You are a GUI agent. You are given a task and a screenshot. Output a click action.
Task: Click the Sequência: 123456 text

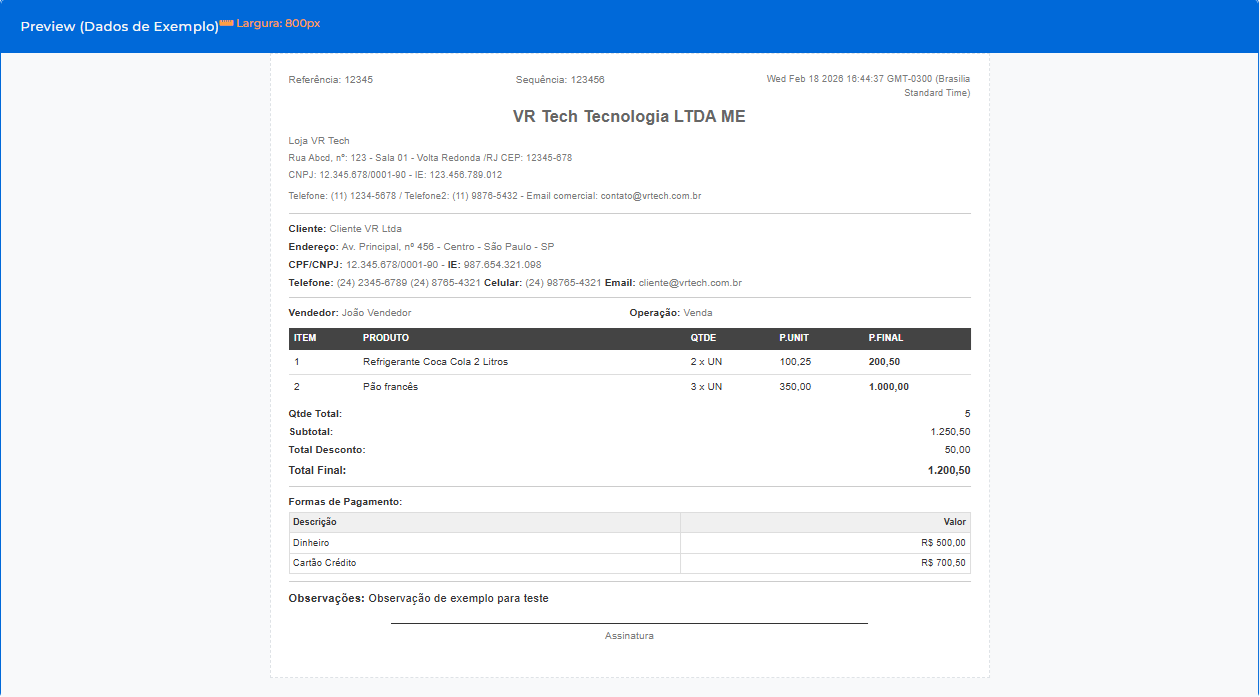tap(560, 79)
